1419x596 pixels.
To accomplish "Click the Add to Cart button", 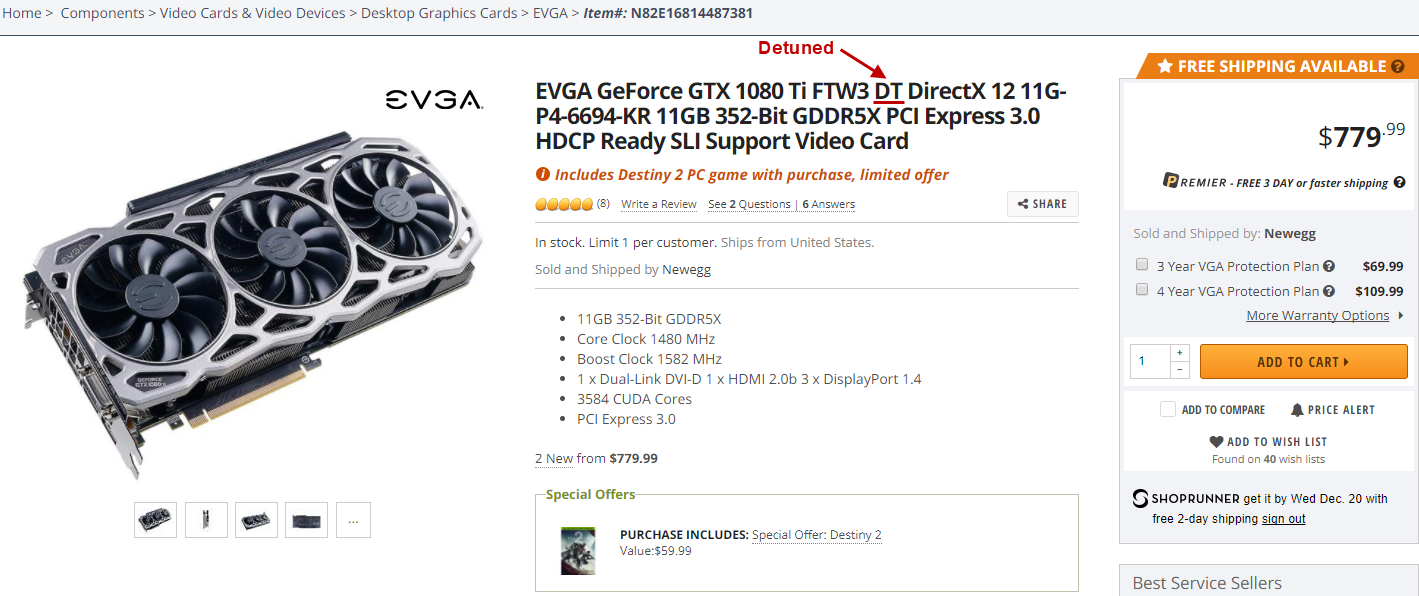I will click(1303, 362).
